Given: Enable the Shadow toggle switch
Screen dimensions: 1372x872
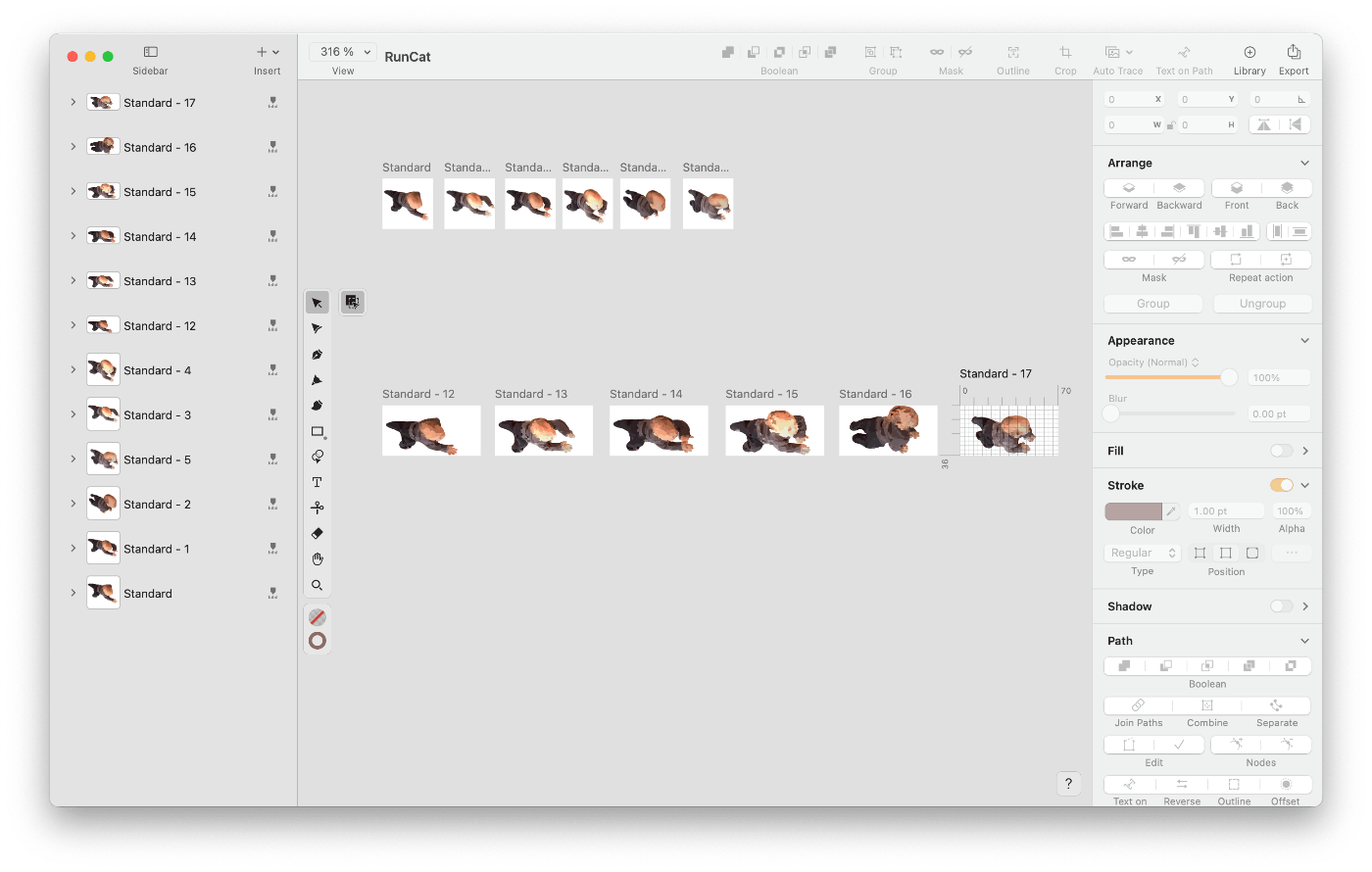Looking at the screenshot, I should click(1281, 606).
